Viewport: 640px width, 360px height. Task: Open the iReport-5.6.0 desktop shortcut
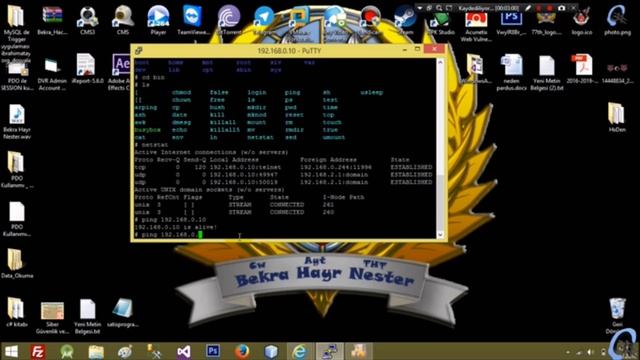tap(87, 69)
